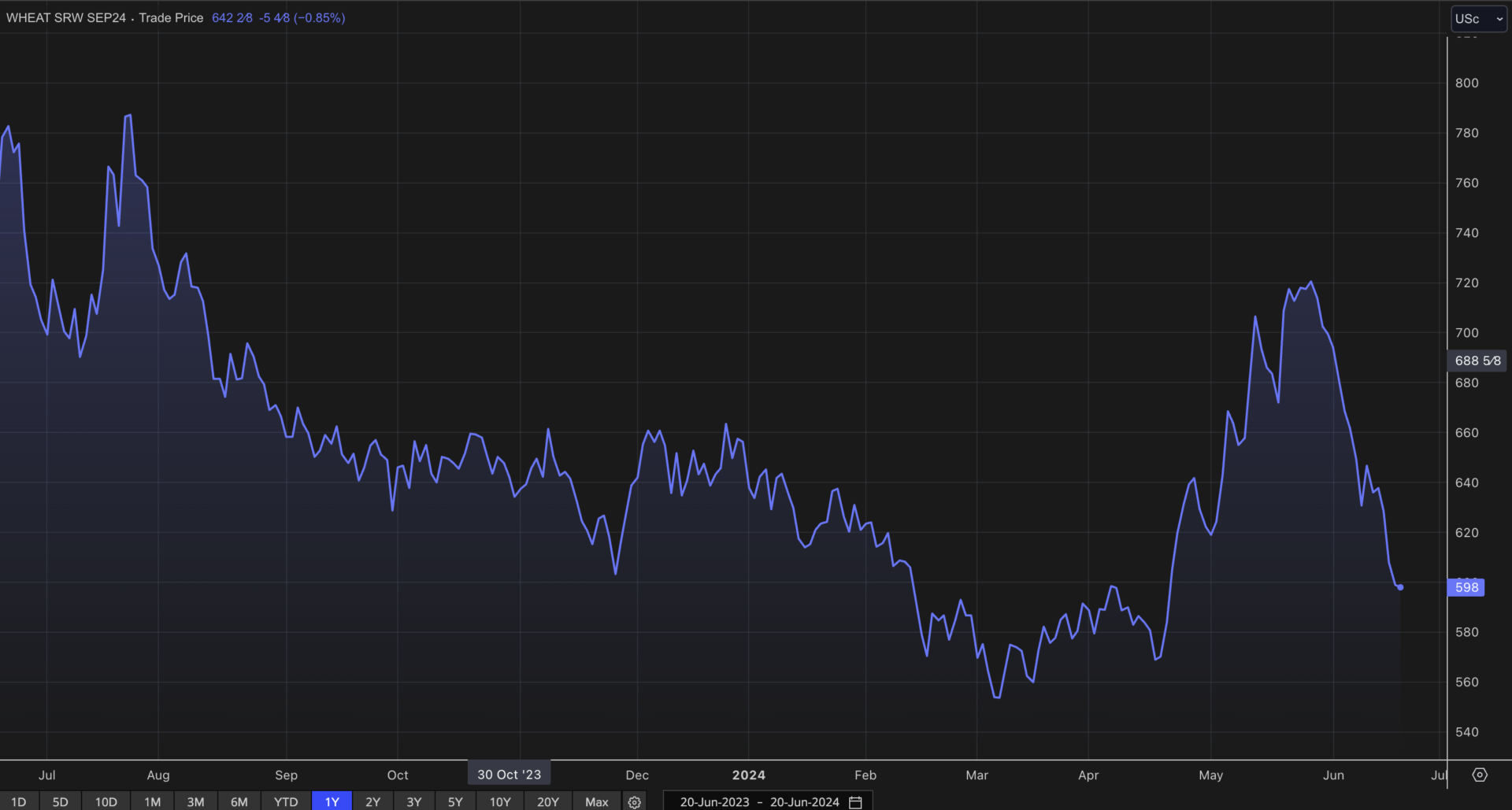Image resolution: width=1512 pixels, height=810 pixels.
Task: Click the 800 price axis label
Action: [x=1466, y=83]
